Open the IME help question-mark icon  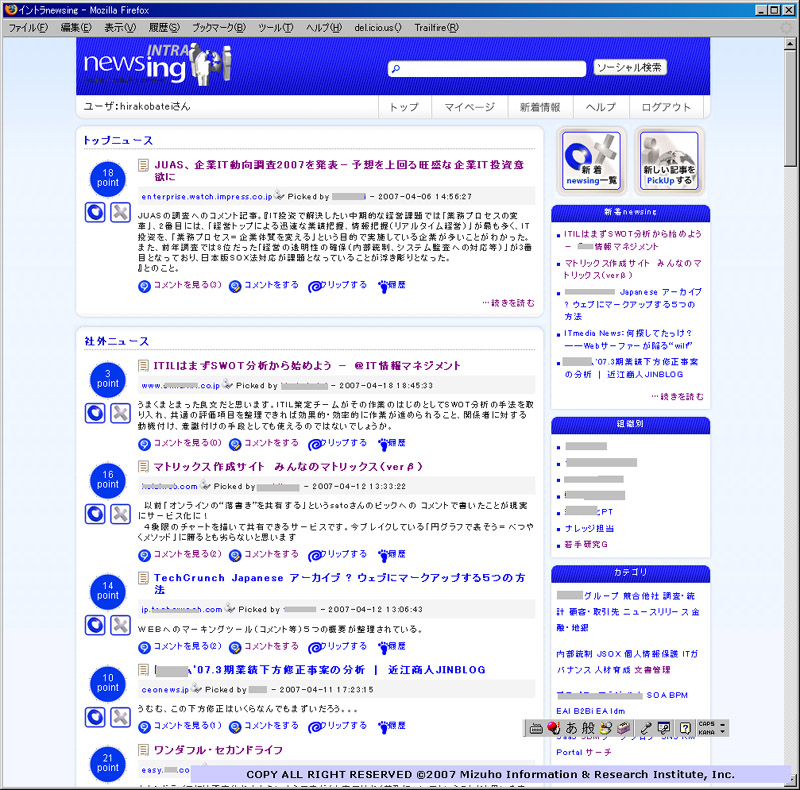point(685,728)
